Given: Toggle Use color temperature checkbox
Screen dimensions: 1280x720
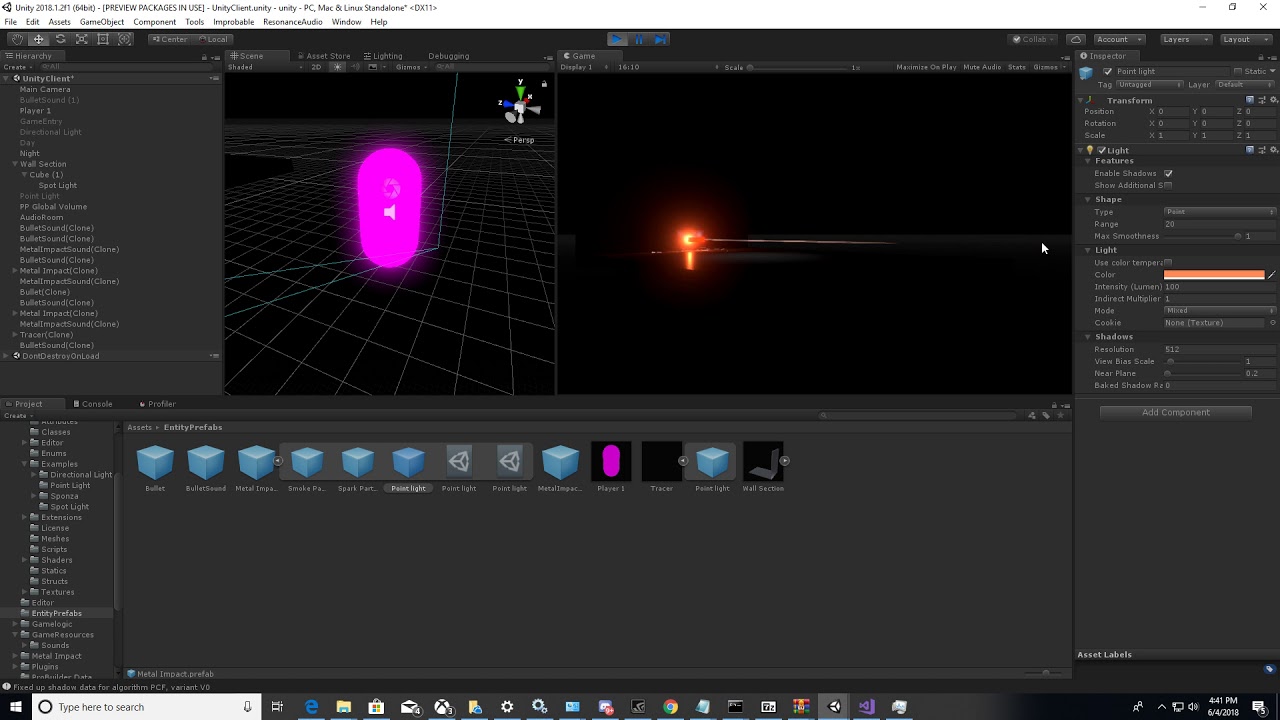Looking at the screenshot, I should (x=1168, y=263).
